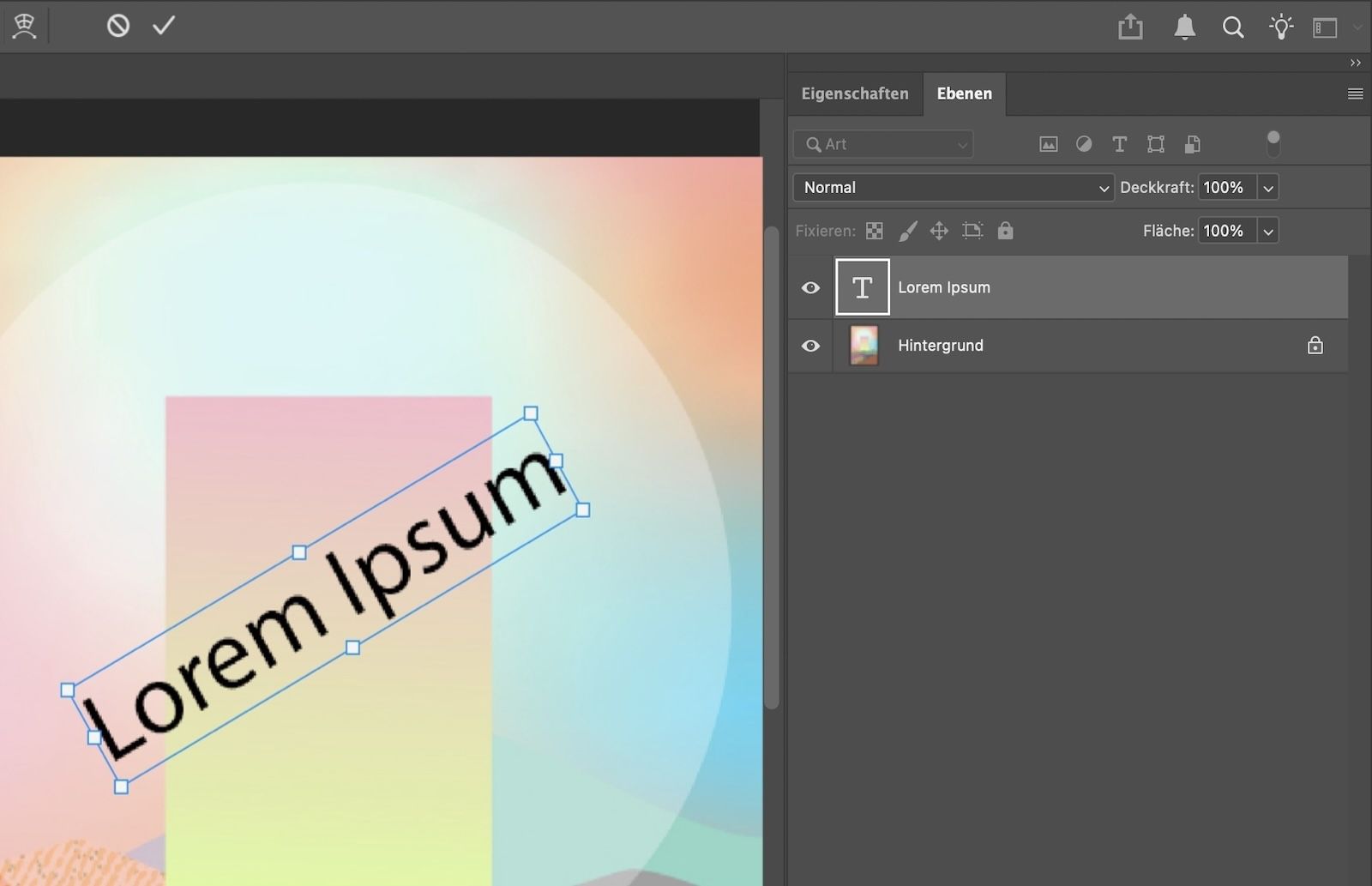This screenshot has height=886, width=1372.
Task: Open the Ebenen panel menu
Action: click(x=1356, y=94)
